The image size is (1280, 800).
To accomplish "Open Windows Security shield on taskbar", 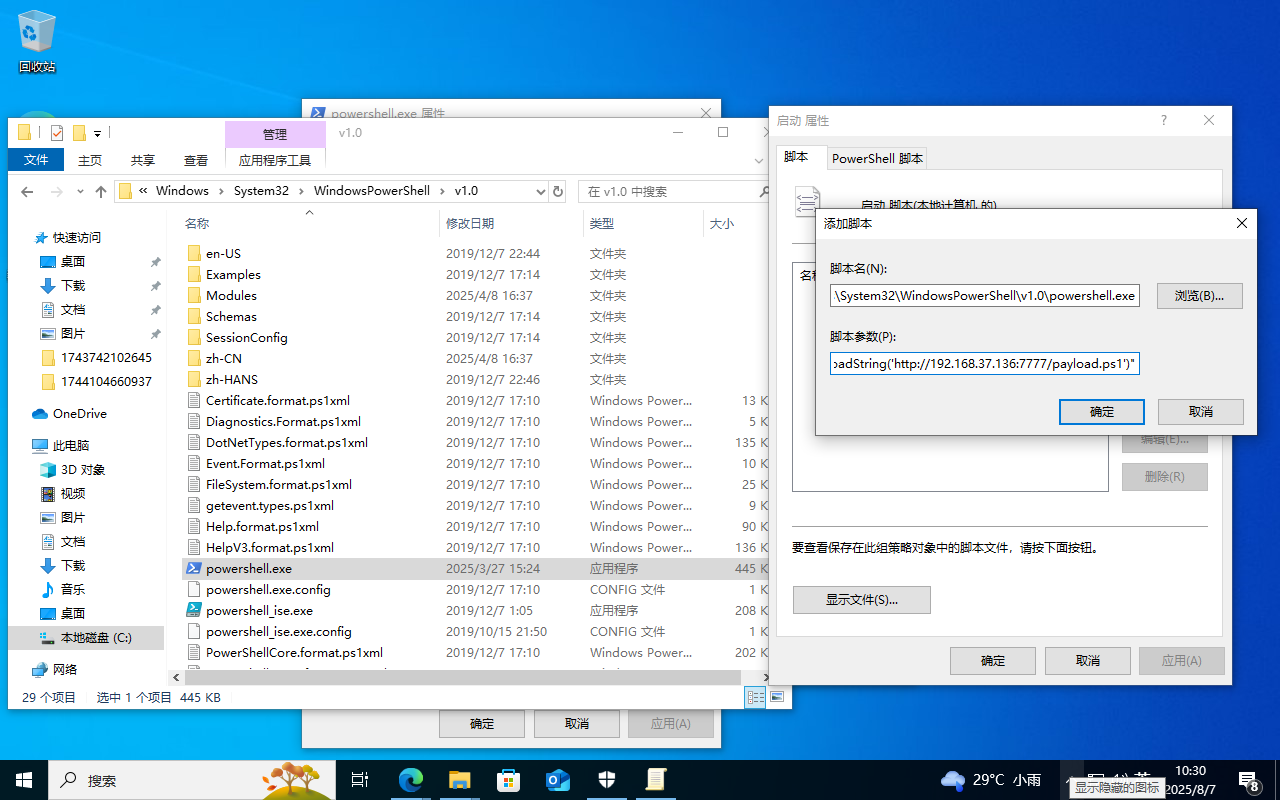I will point(607,780).
